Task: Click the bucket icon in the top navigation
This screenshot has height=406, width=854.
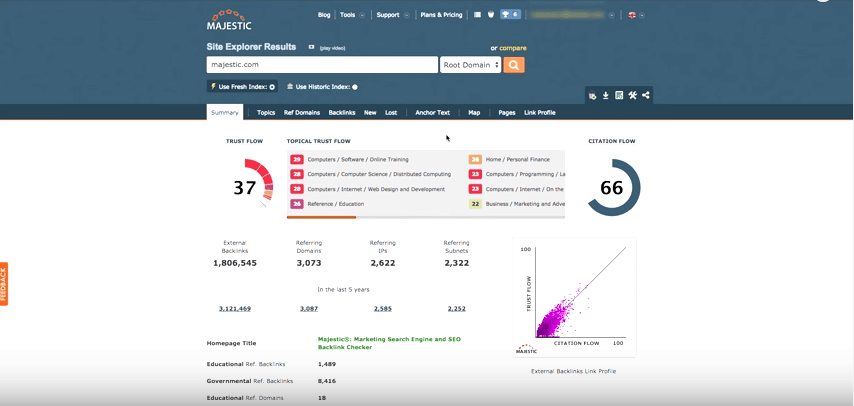Action: click(x=491, y=15)
